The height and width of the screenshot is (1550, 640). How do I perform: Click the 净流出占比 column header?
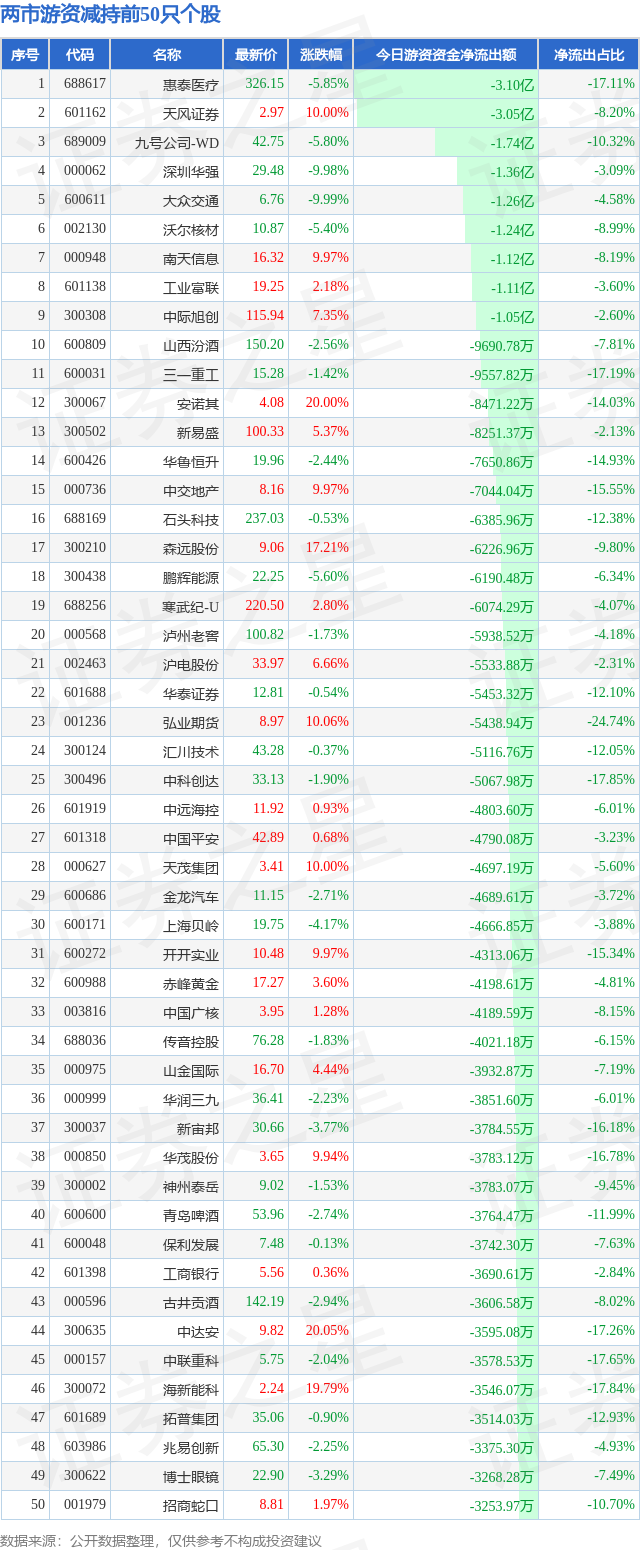(x=589, y=55)
